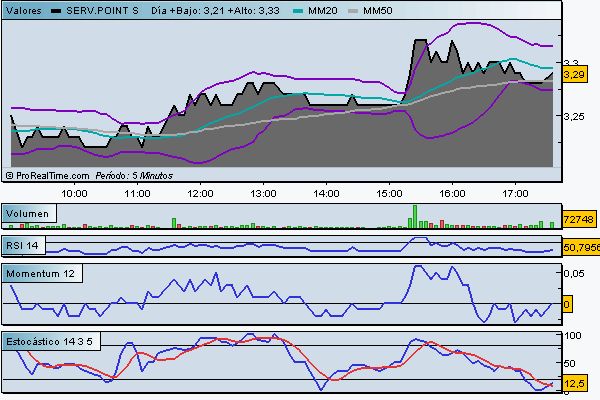Click the yellow 12,5 stochastic value tag
Image resolution: width=600 pixels, height=400 pixels.
573,383
